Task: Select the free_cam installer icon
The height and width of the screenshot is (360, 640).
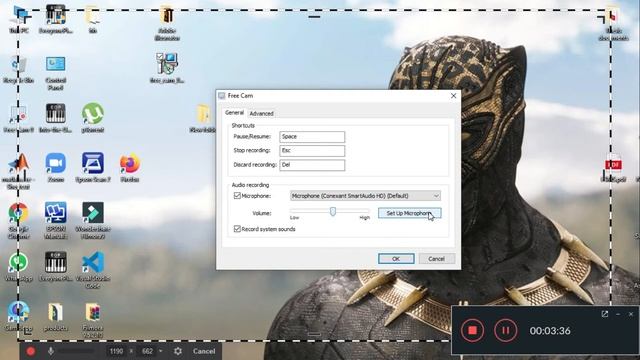Action: (167, 67)
